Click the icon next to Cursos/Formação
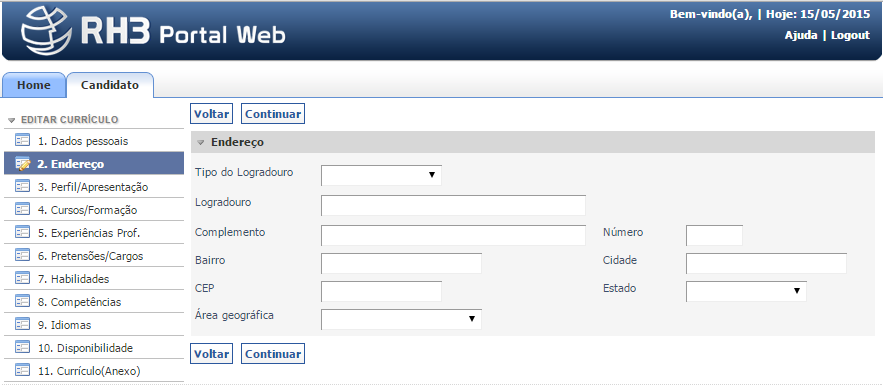This screenshot has width=883, height=386. point(23,210)
